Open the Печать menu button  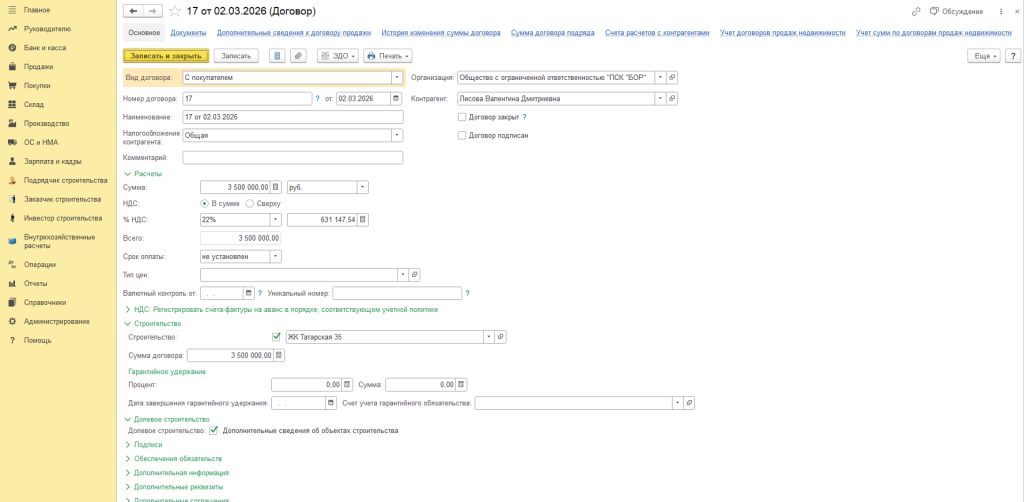388,56
